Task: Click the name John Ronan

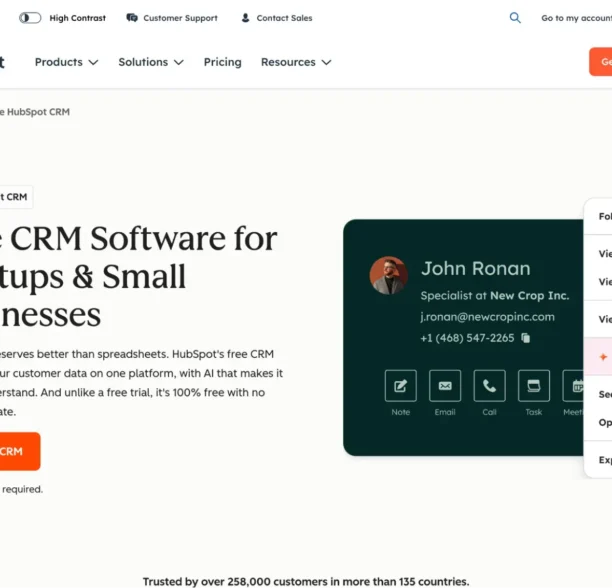Action: (475, 268)
